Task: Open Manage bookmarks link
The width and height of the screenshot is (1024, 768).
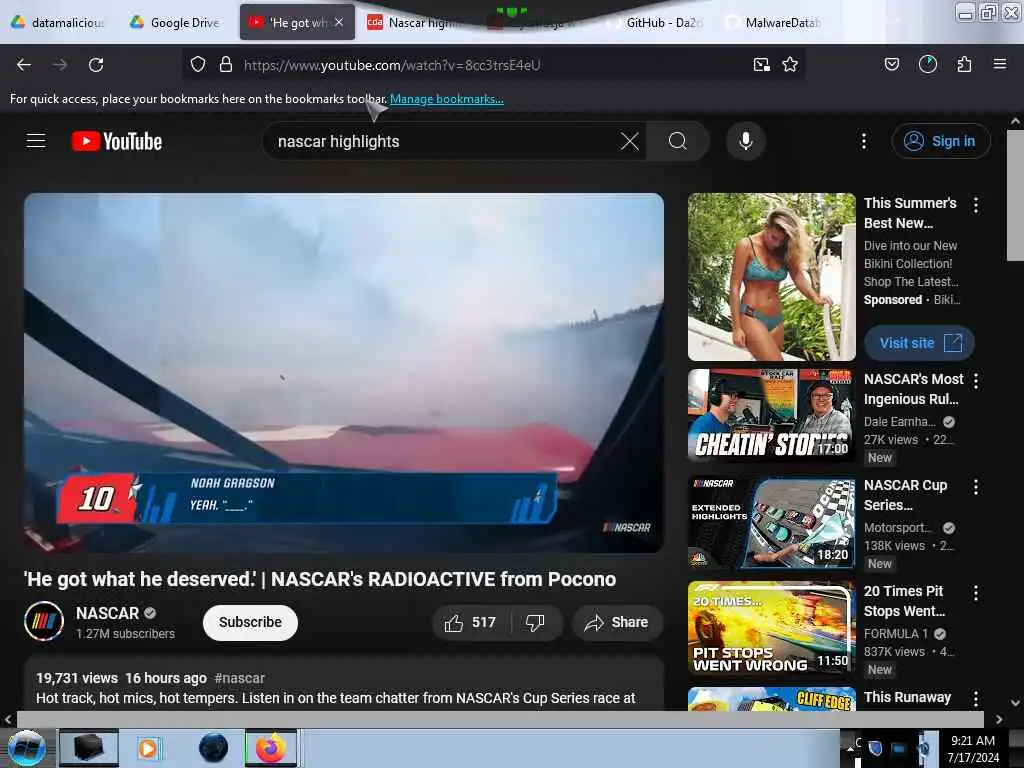Action: [x=447, y=99]
